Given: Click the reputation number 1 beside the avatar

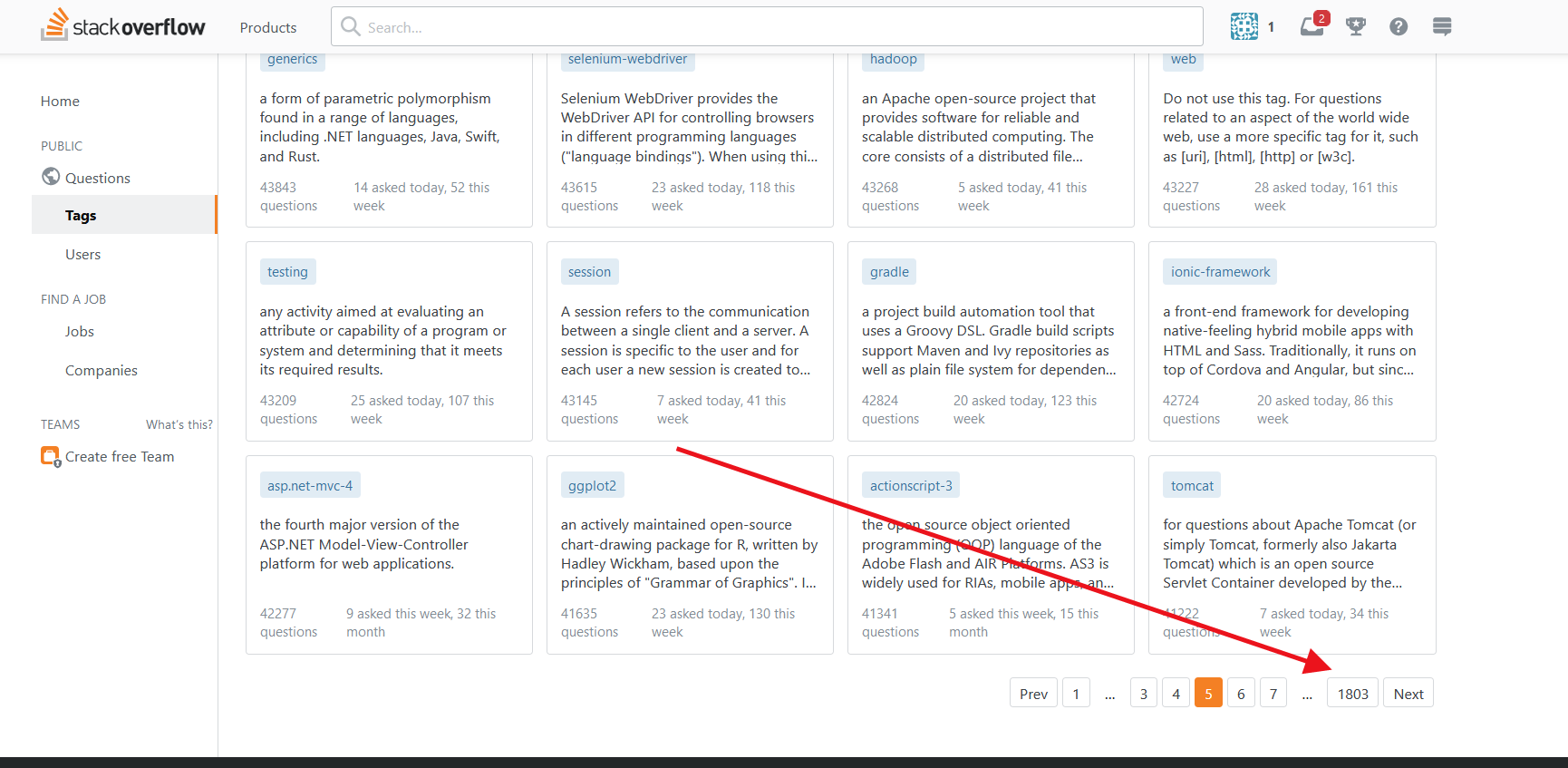Looking at the screenshot, I should click(x=1271, y=27).
